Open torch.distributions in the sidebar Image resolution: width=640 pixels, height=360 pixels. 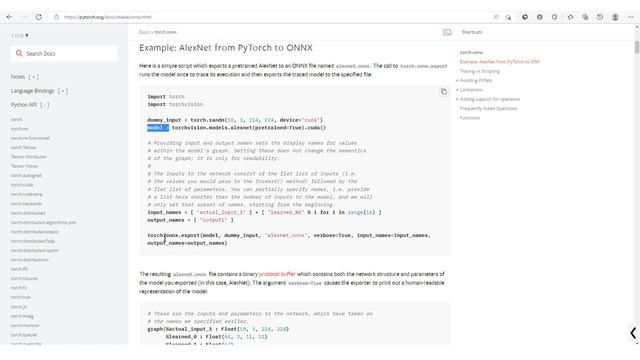pyautogui.click(x=29, y=260)
